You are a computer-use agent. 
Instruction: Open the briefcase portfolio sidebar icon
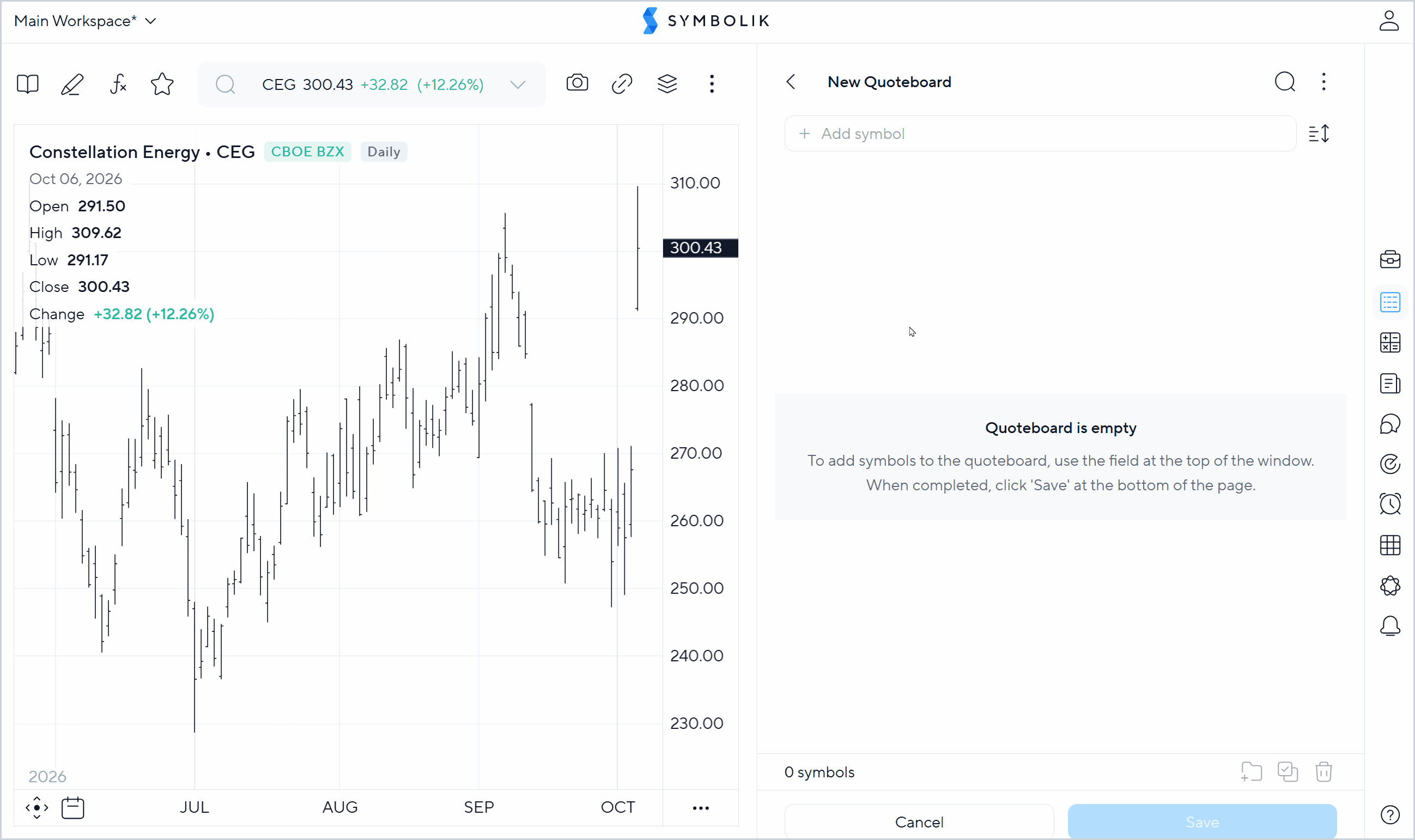point(1390,260)
